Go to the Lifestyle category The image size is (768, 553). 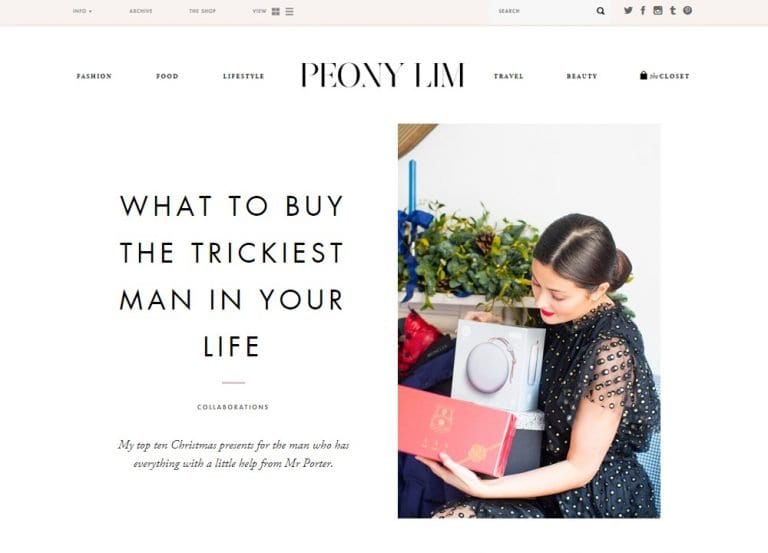coord(243,76)
